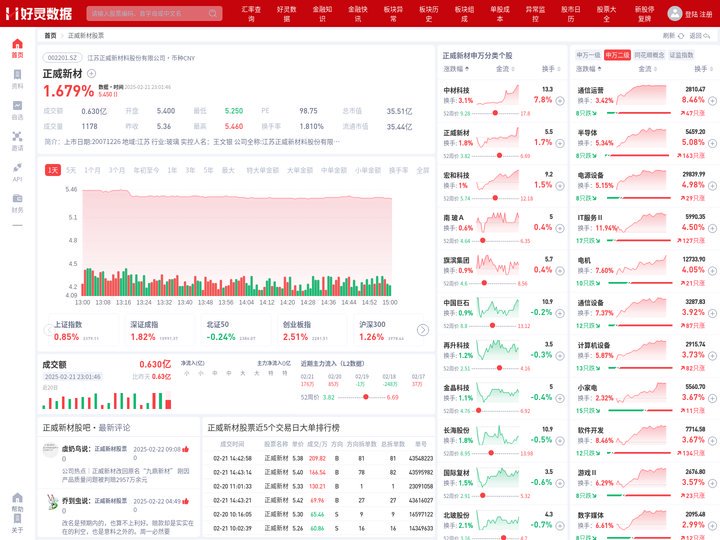Select the 1年 chart range
720x540 pixels.
click(x=172, y=170)
